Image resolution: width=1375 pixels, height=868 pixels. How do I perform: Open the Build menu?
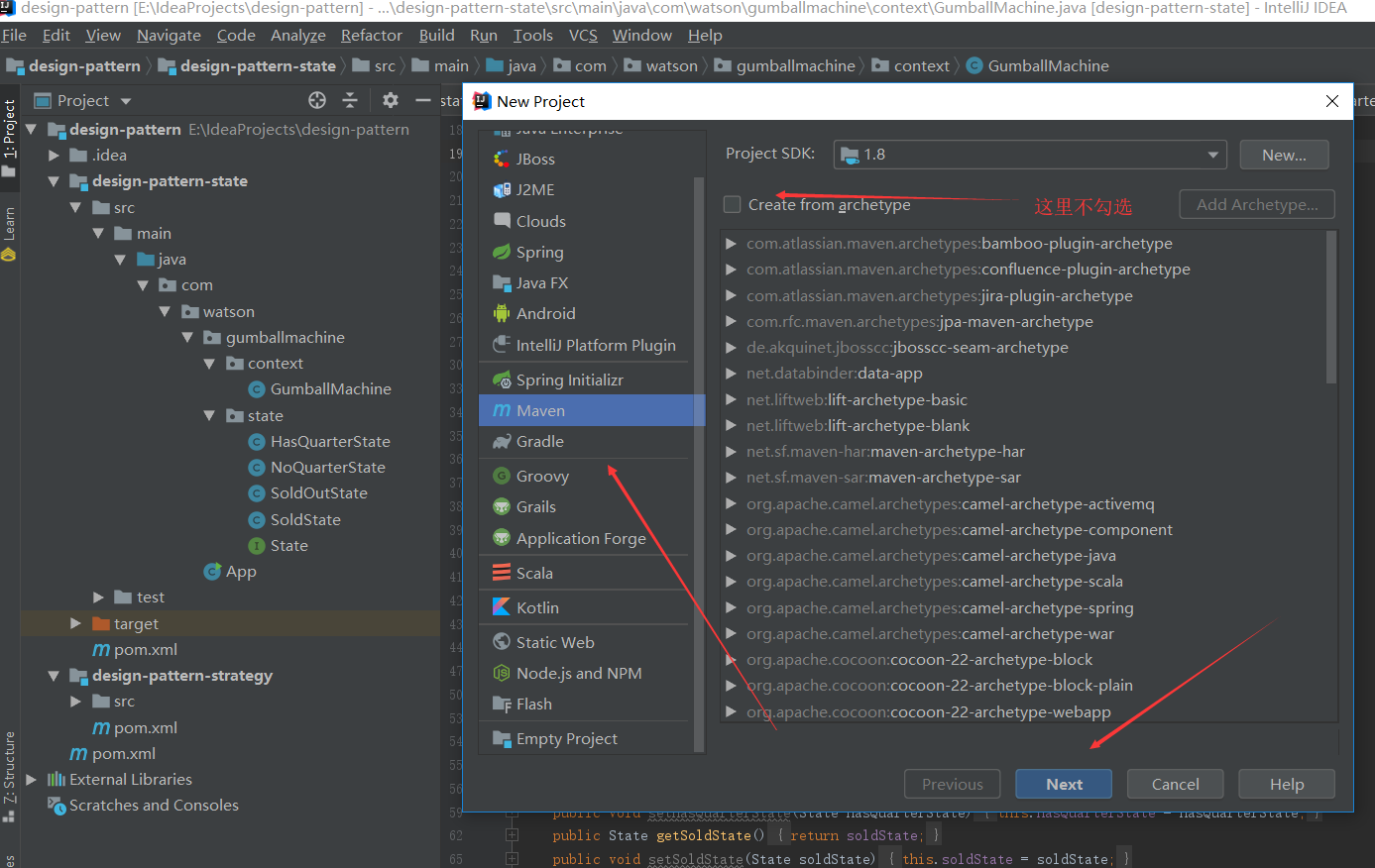pos(436,35)
